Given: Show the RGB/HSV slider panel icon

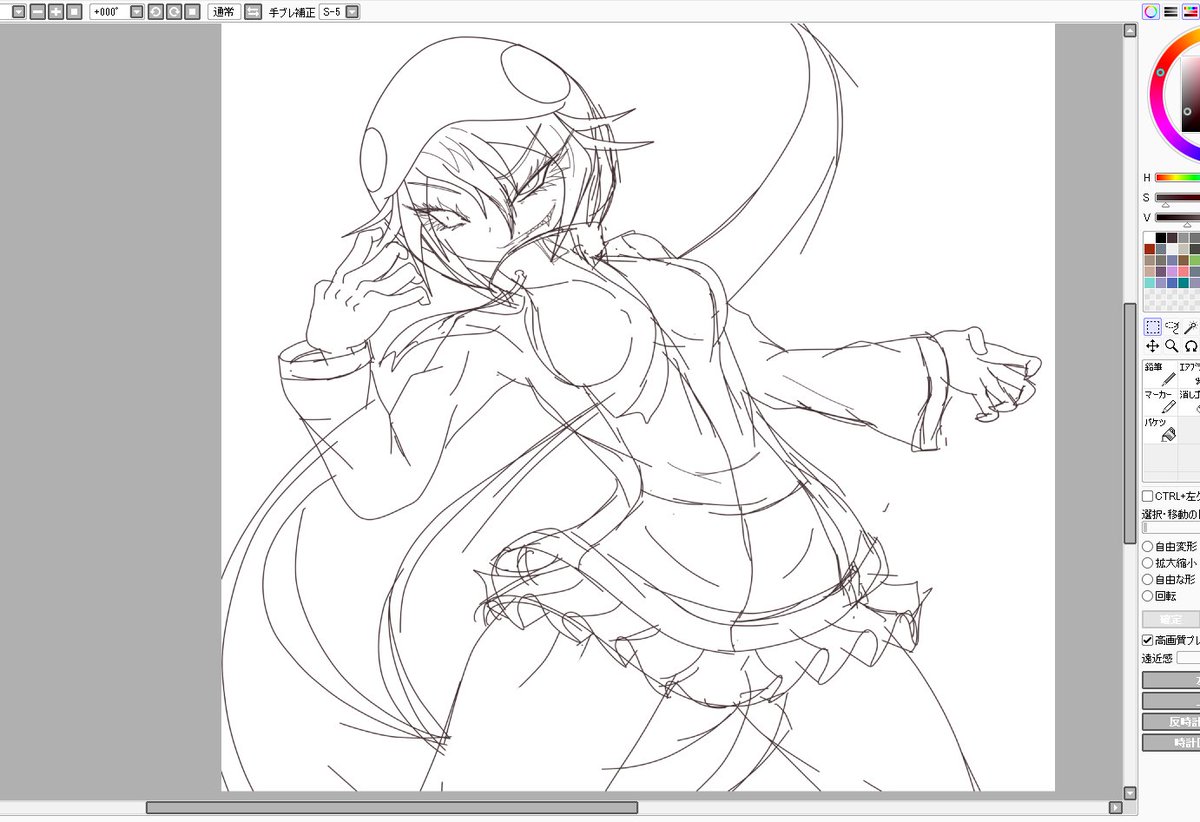Looking at the screenshot, I should pos(1170,11).
